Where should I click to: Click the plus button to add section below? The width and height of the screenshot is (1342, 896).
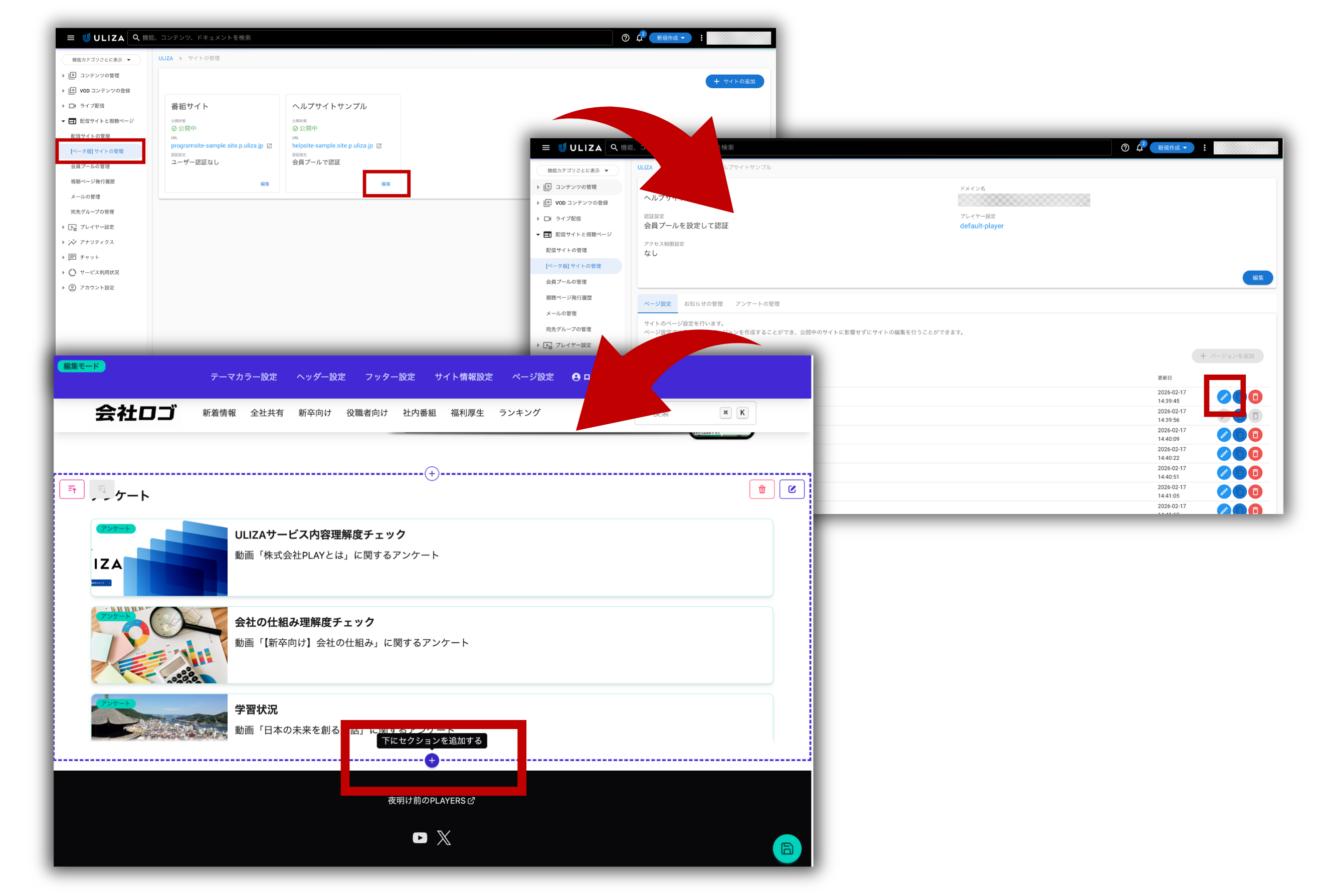432,761
